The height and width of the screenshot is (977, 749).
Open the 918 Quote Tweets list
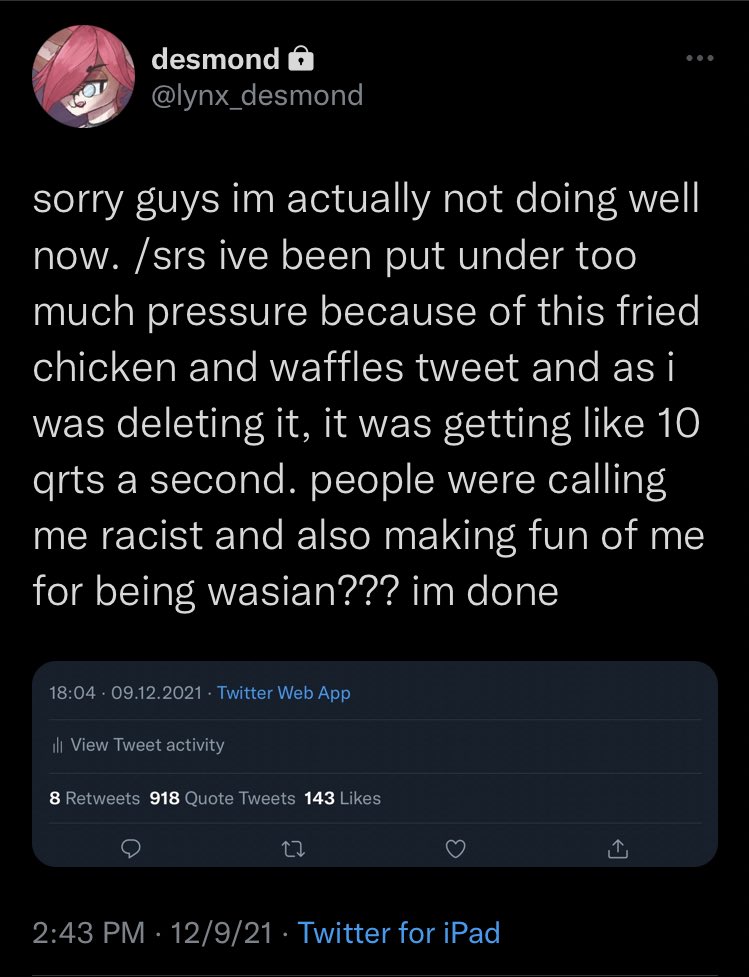[221, 798]
